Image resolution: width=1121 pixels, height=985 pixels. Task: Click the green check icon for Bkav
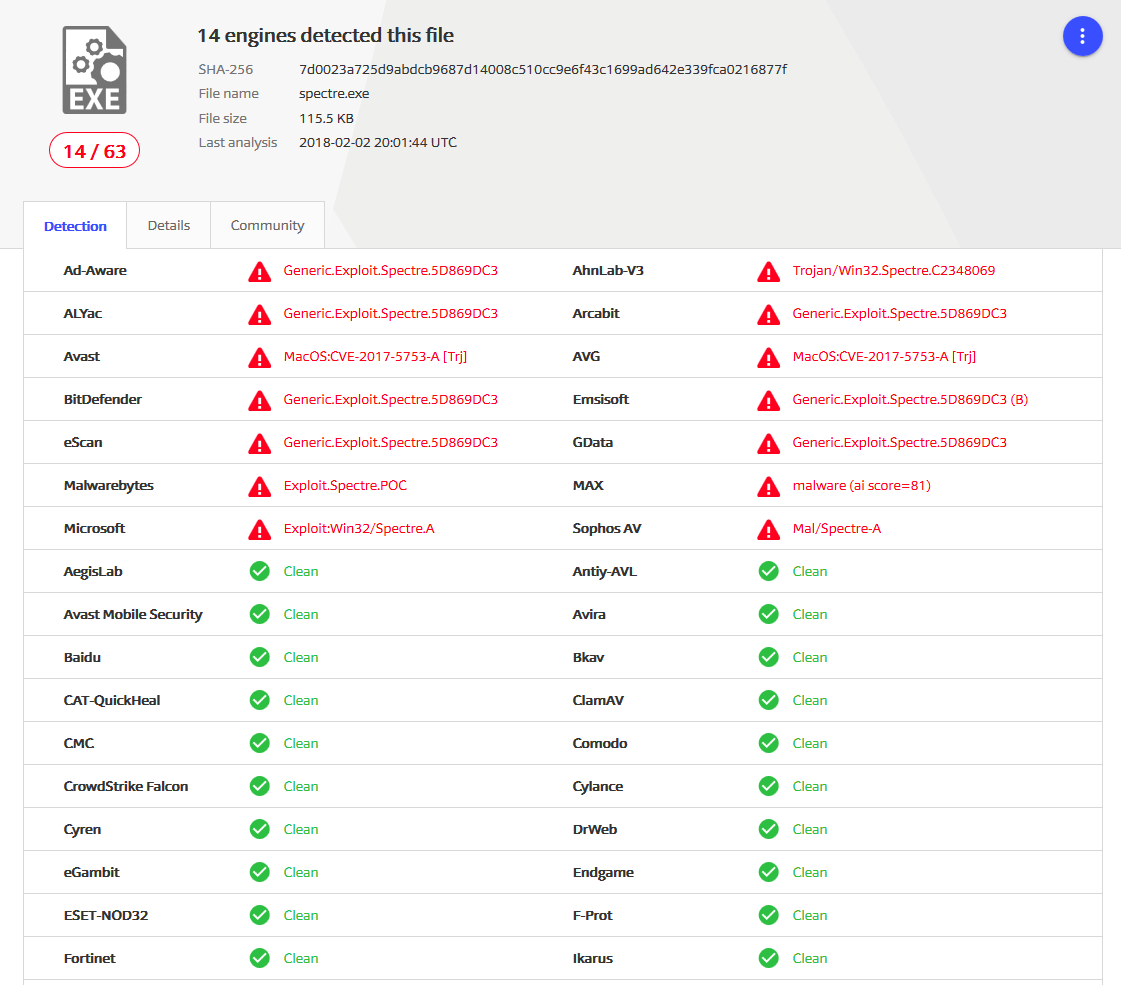769,657
